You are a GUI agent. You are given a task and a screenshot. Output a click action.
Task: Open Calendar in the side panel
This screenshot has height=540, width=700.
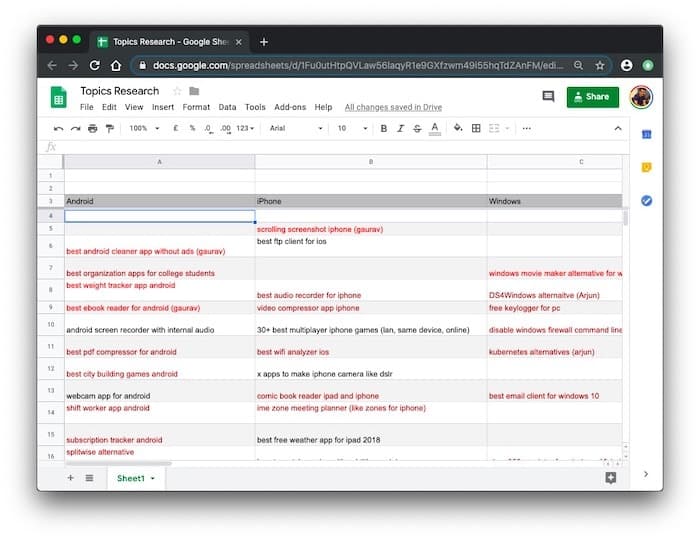pos(646,134)
